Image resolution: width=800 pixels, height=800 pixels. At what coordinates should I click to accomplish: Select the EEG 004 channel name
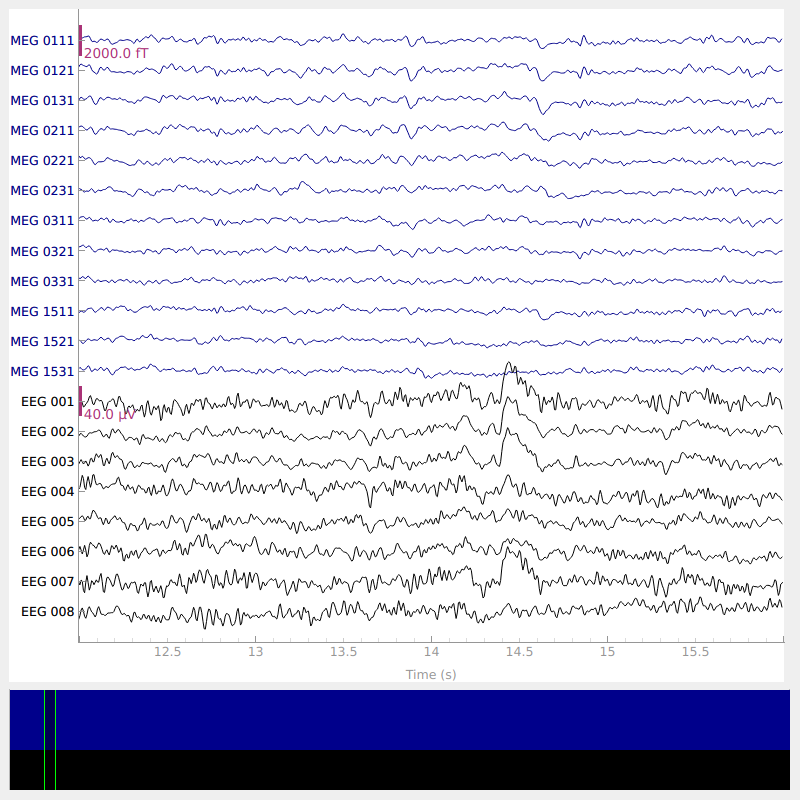pos(47,491)
